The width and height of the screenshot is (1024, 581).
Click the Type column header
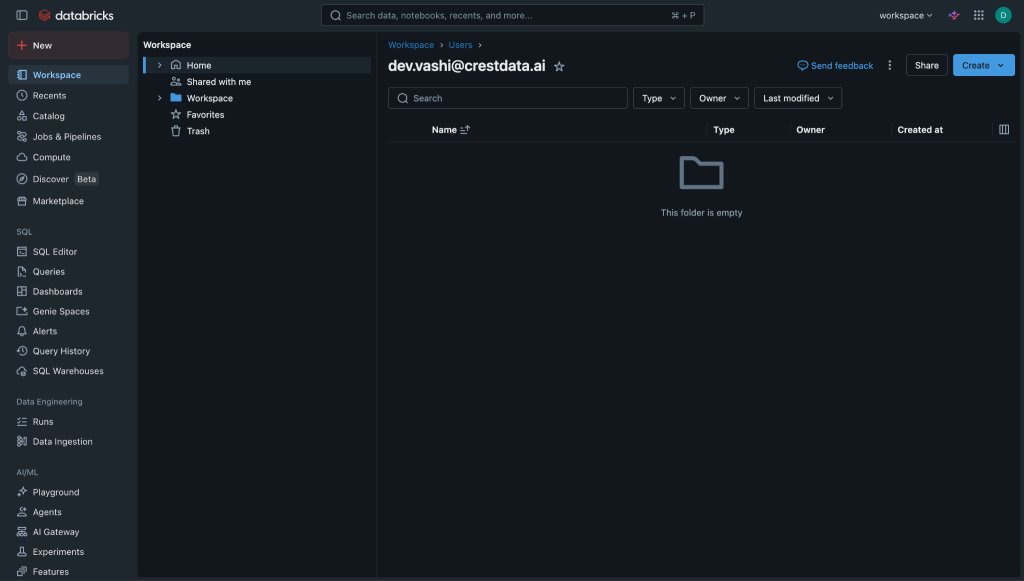(x=724, y=129)
